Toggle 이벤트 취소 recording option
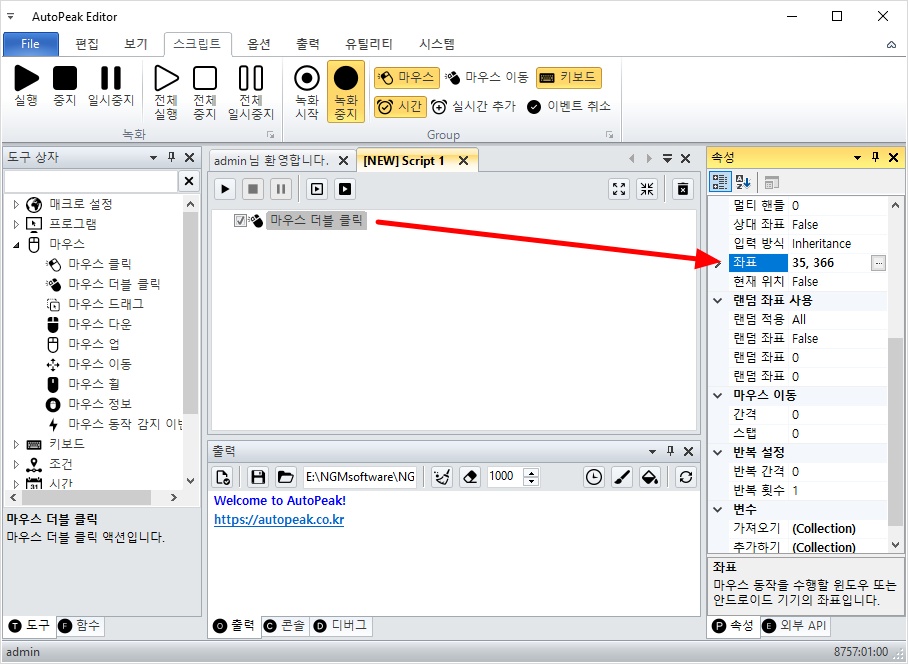 [x=569, y=107]
